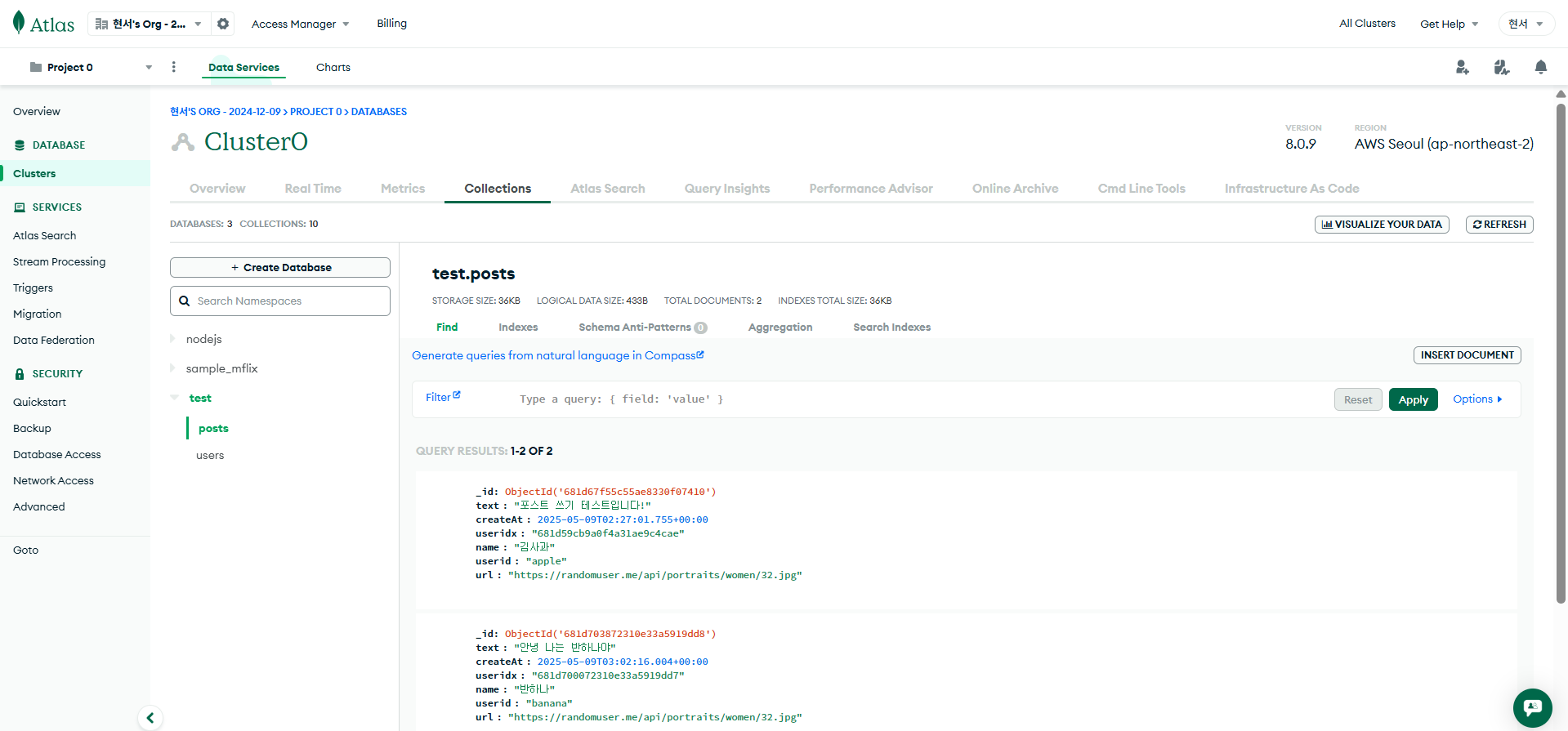Image resolution: width=1568 pixels, height=731 pixels.
Task: Click the search magnifier in namespaces box
Action: 185,301
